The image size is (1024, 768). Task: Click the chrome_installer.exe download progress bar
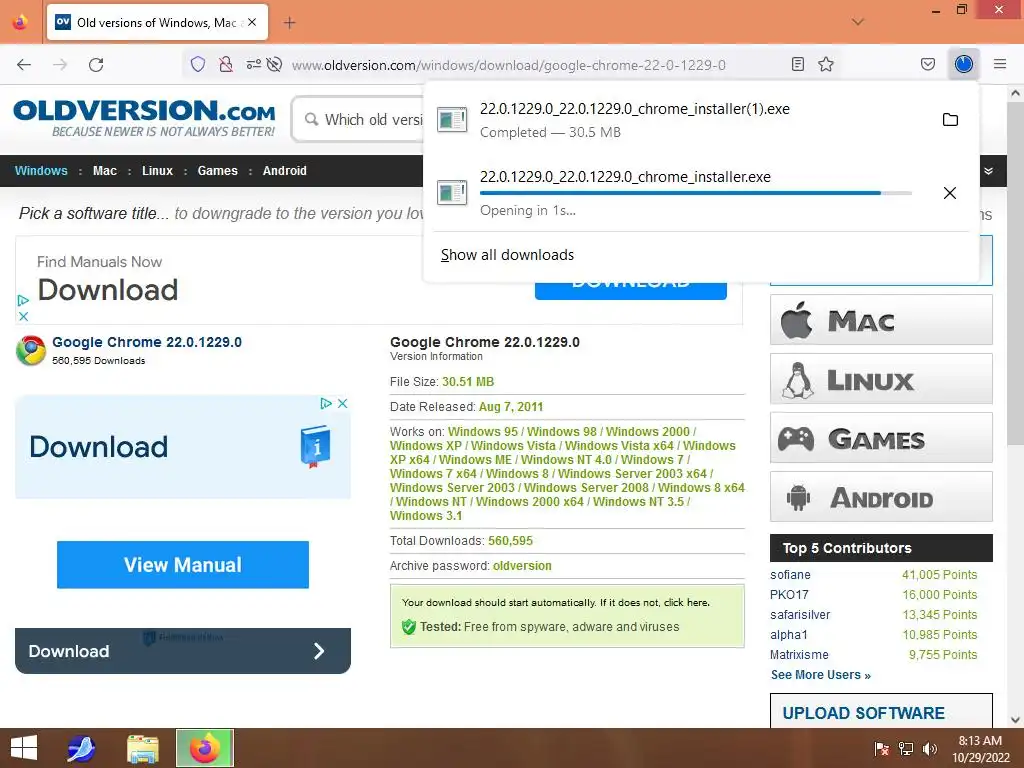click(x=696, y=193)
